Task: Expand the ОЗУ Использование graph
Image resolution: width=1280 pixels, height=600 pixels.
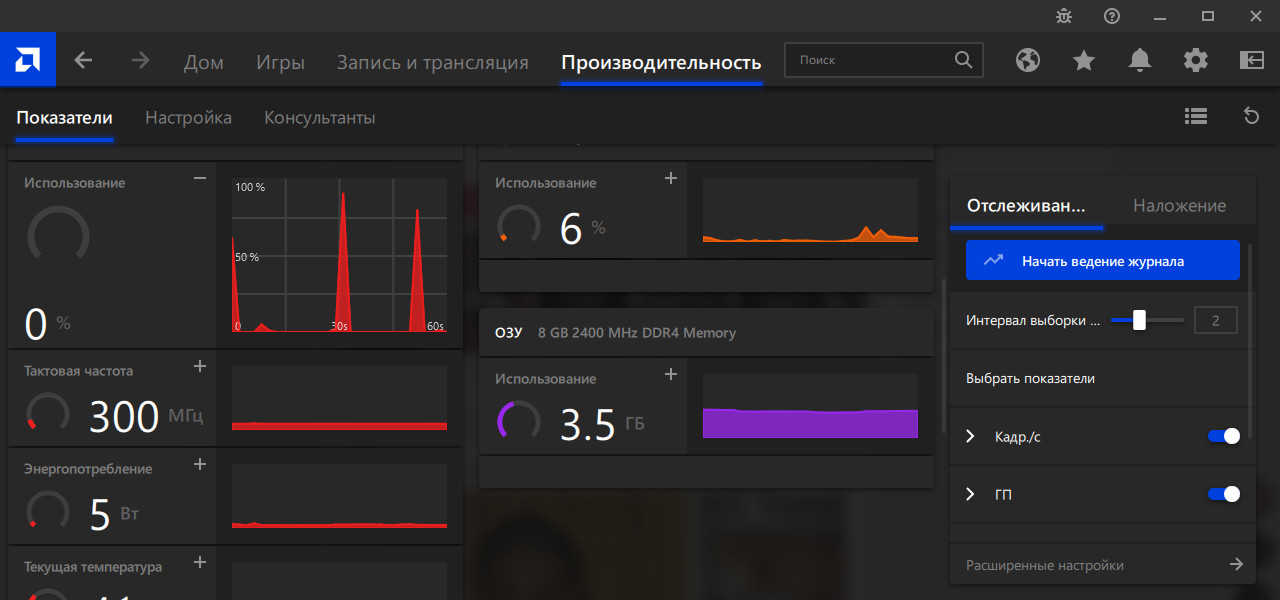Action: point(671,374)
